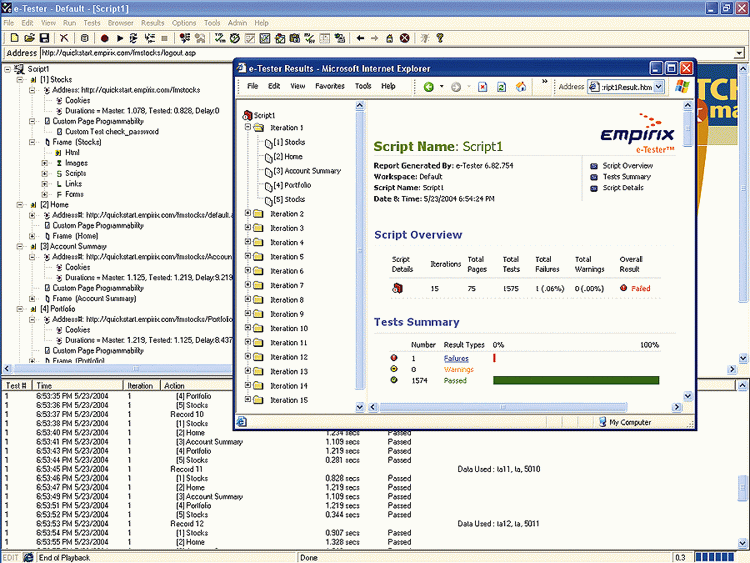The width and height of the screenshot is (750, 563).
Task: Click the New script icon in e-Tester toolbar
Action: pyautogui.click(x=14, y=38)
